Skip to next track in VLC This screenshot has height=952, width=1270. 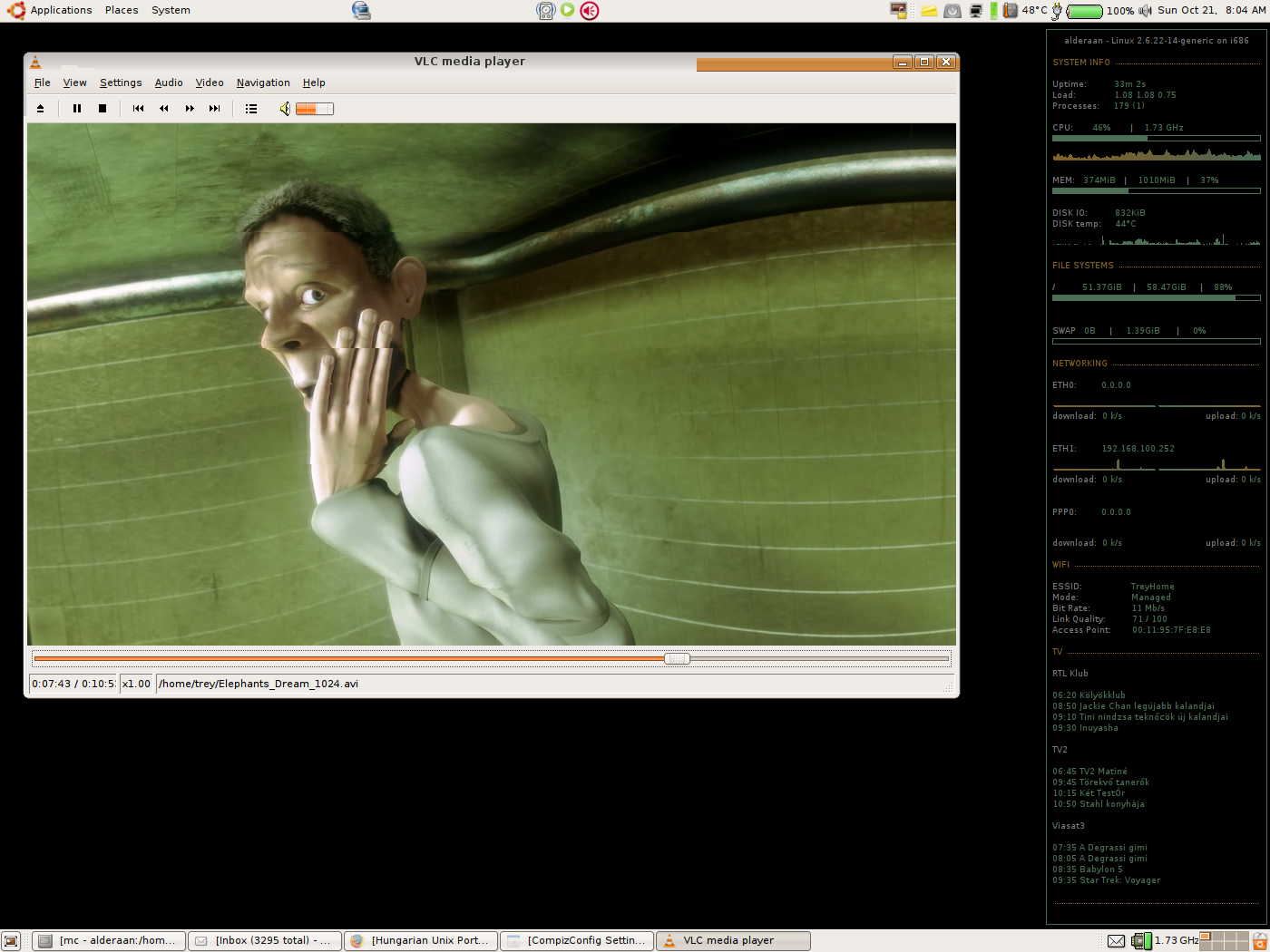pyautogui.click(x=214, y=109)
